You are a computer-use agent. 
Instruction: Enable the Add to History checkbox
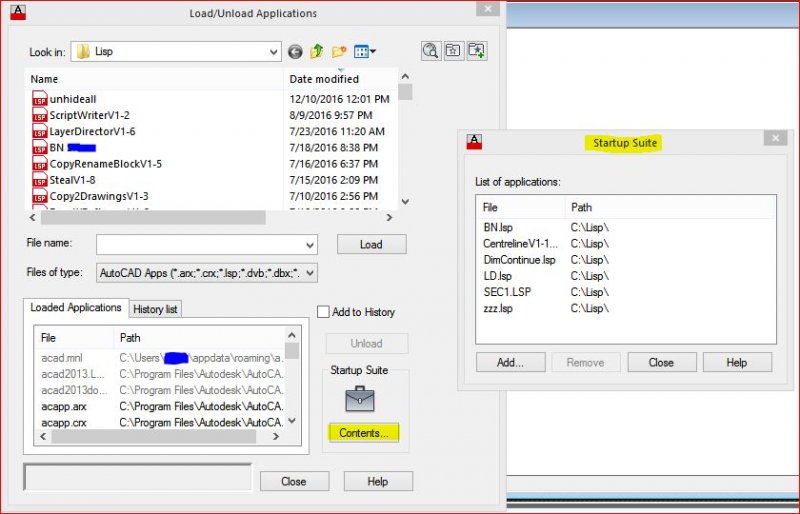coord(323,312)
